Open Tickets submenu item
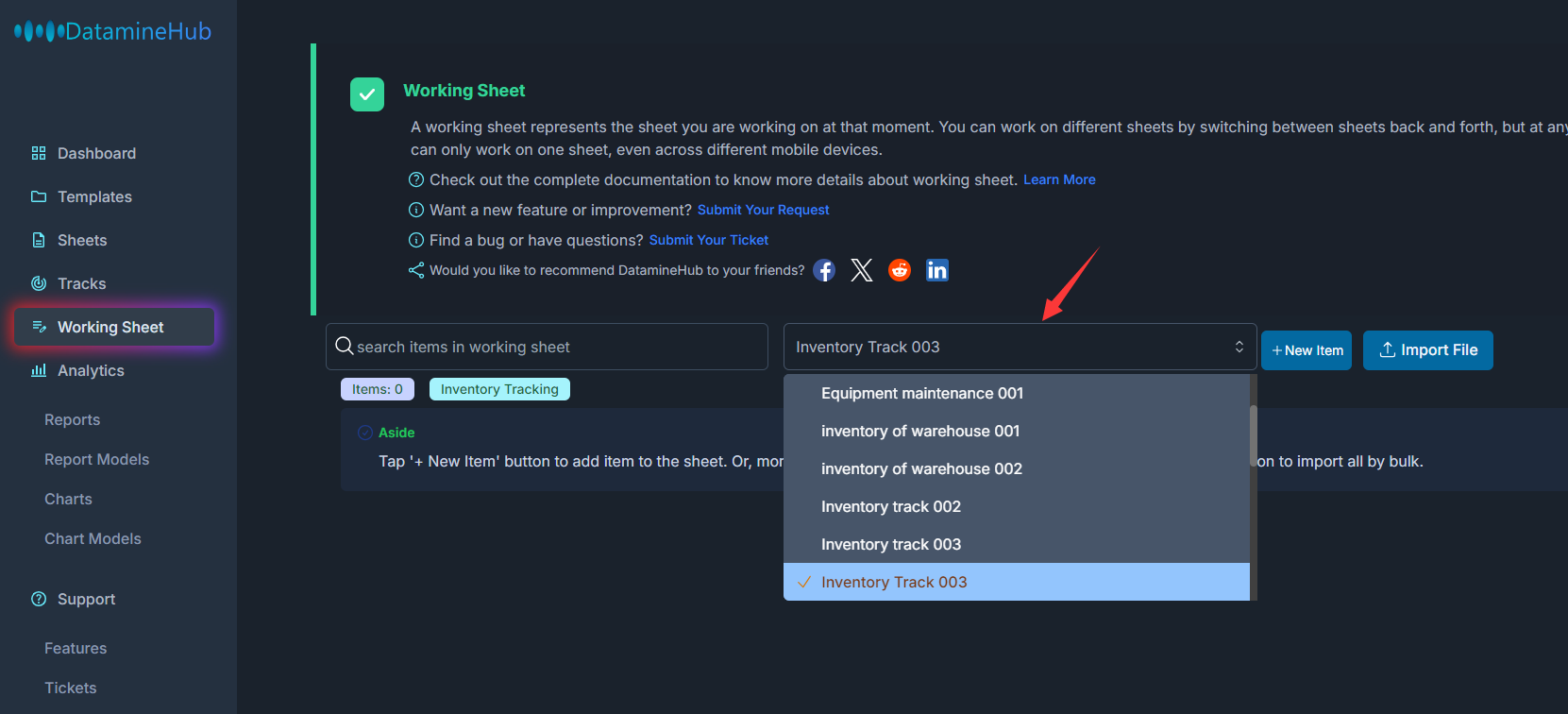 71,688
